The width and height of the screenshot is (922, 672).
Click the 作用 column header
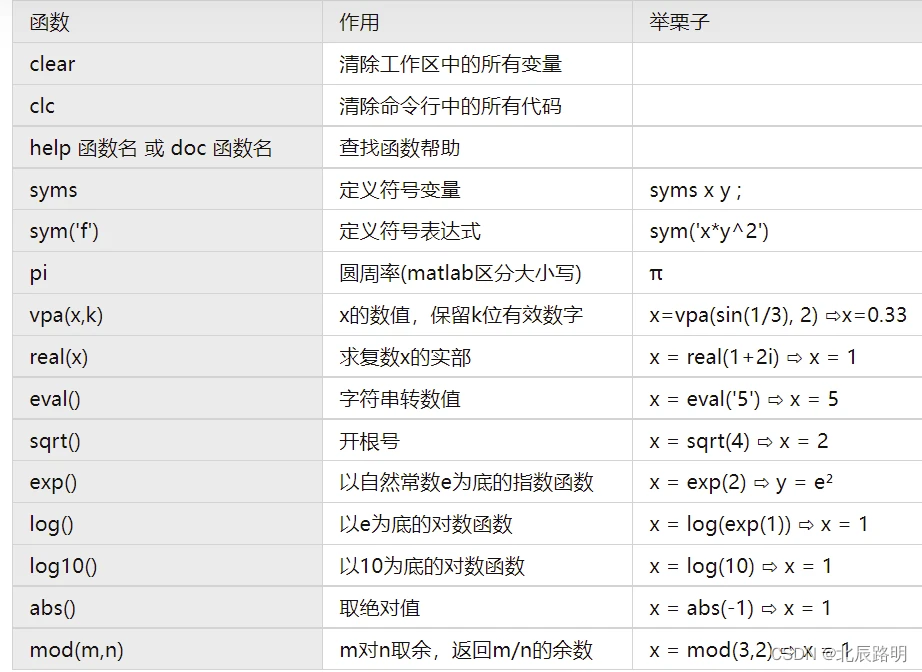pyautogui.click(x=359, y=22)
